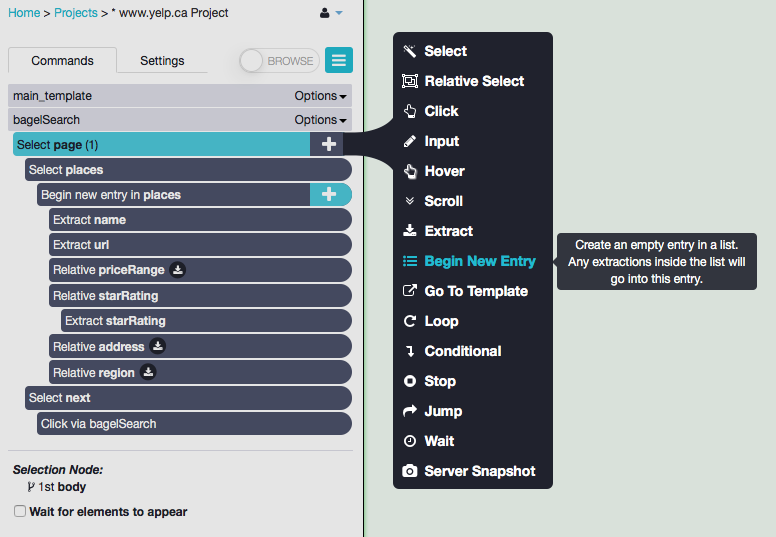Click the Hover hand icon
The width and height of the screenshot is (776, 537).
point(410,171)
